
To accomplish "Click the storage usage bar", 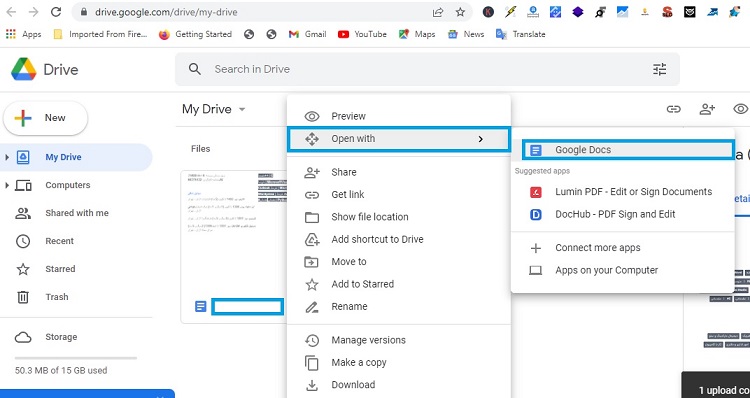I will tap(76, 358).
